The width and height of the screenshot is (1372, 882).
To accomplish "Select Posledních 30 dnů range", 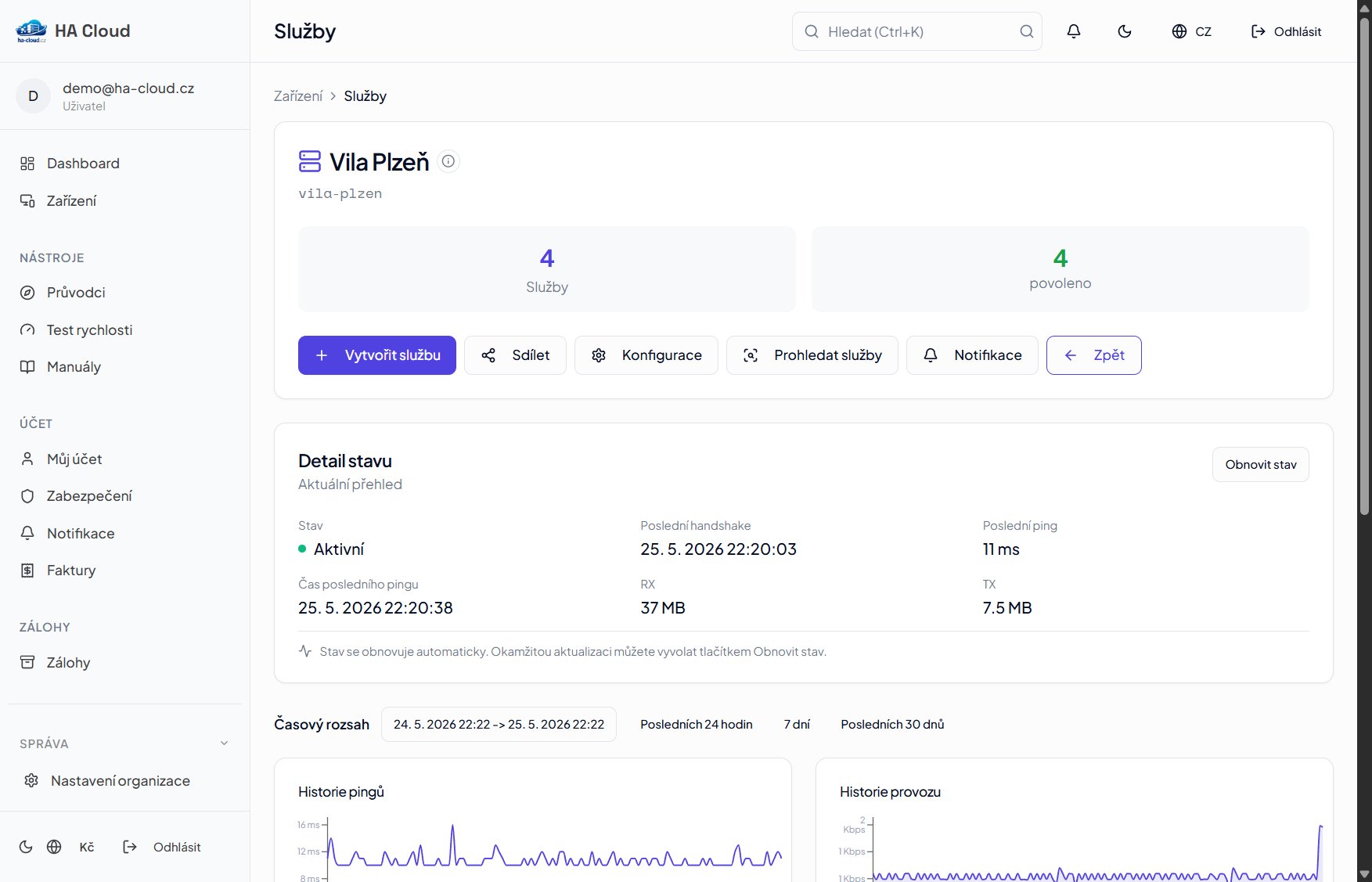I will click(892, 725).
